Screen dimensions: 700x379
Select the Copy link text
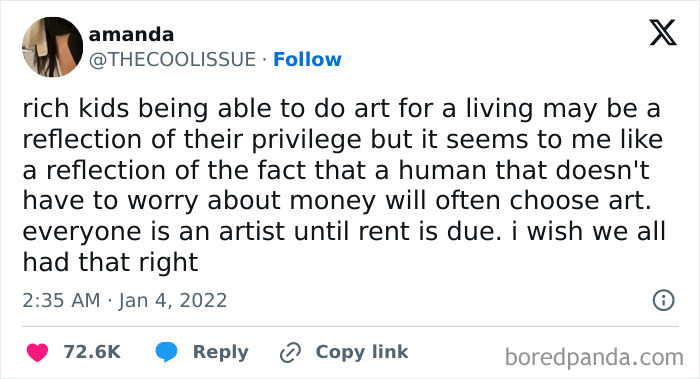click(x=362, y=352)
